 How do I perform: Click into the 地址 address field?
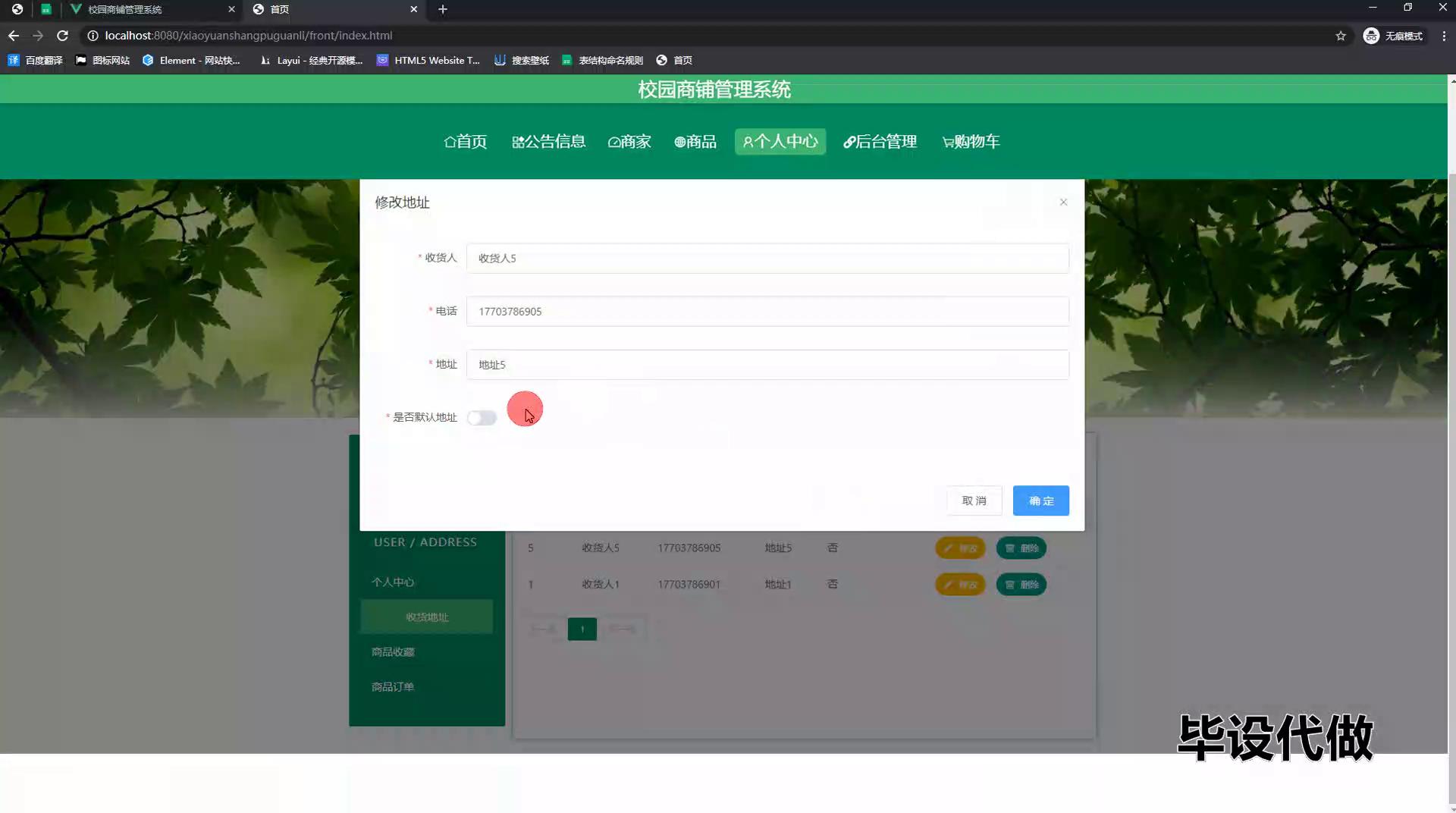click(x=767, y=365)
